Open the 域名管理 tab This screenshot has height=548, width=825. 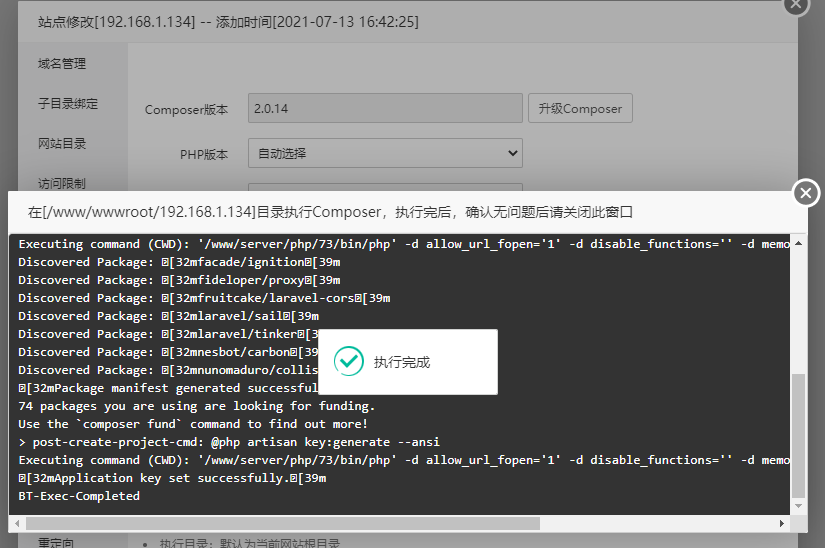tap(62, 64)
